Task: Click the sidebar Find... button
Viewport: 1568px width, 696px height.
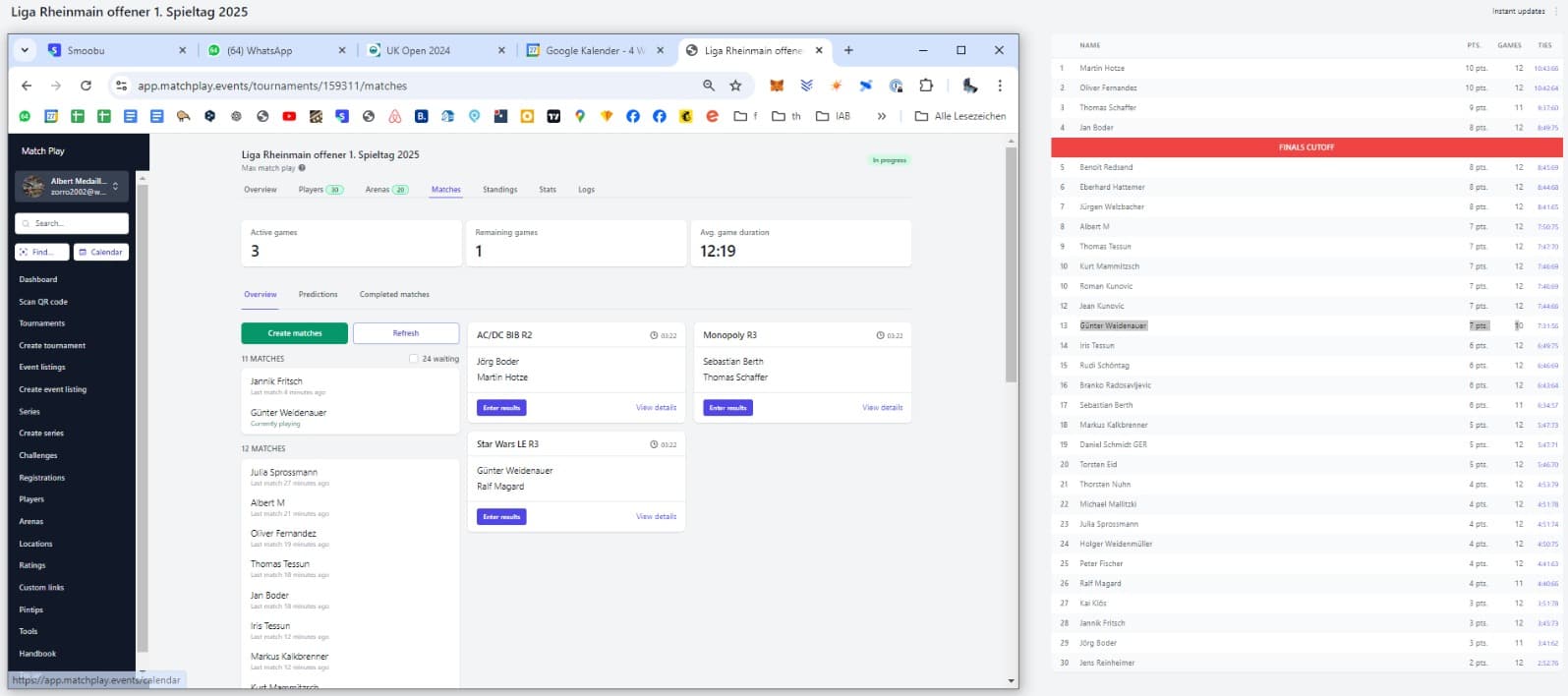Action: coord(42,252)
